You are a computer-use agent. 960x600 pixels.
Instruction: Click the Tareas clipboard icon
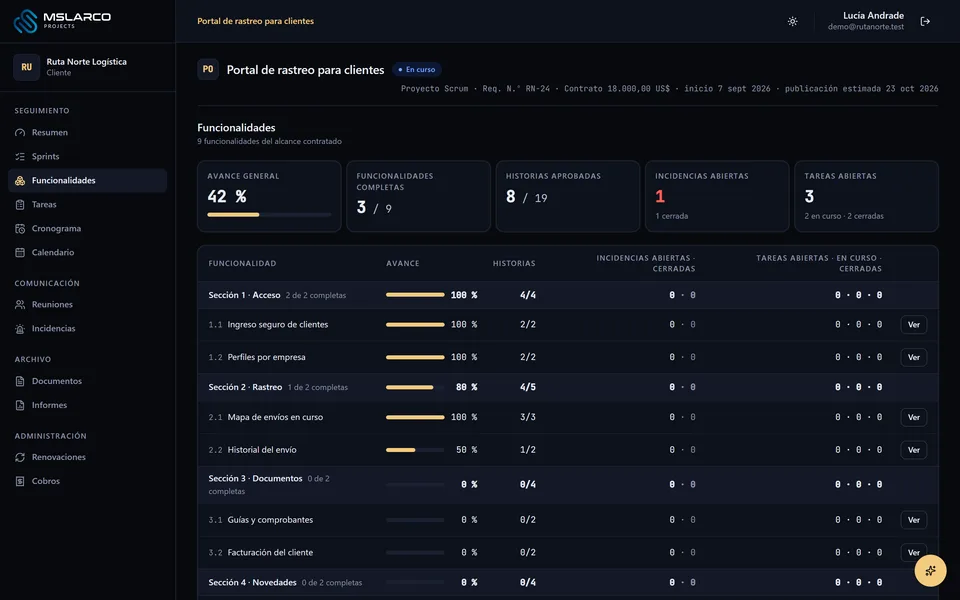(20, 204)
